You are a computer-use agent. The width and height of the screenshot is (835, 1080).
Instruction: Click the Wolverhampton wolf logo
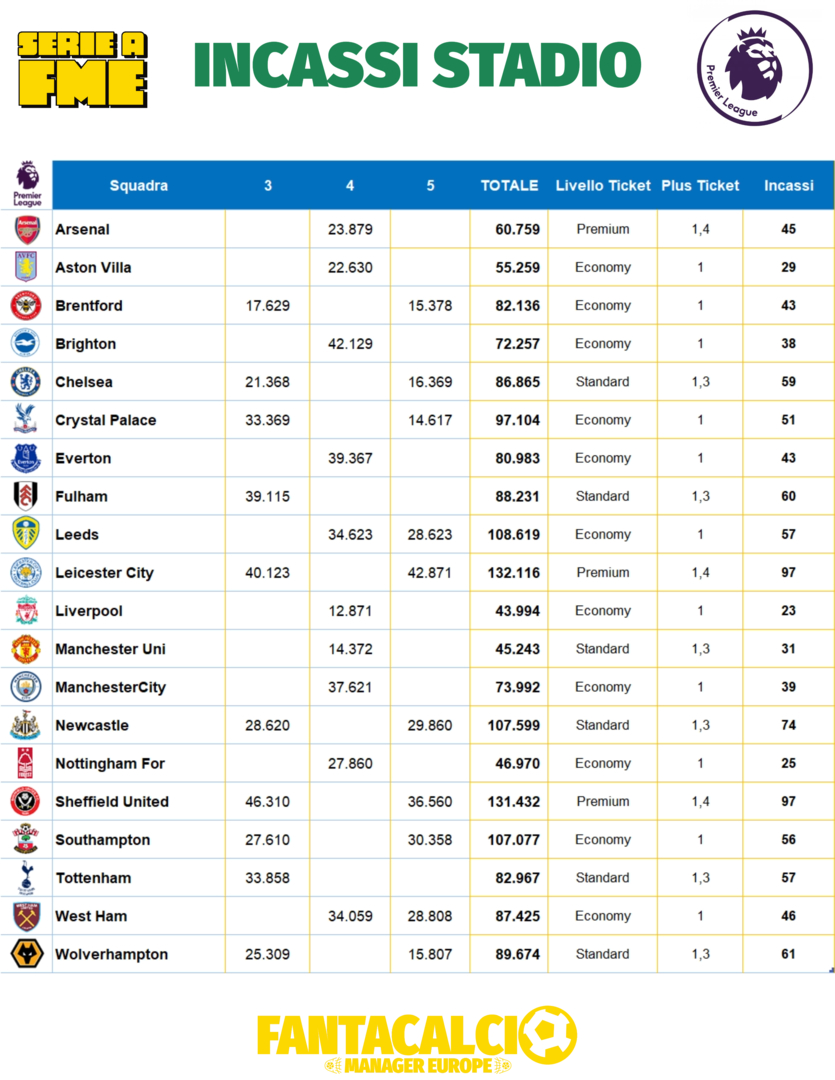coord(26,954)
